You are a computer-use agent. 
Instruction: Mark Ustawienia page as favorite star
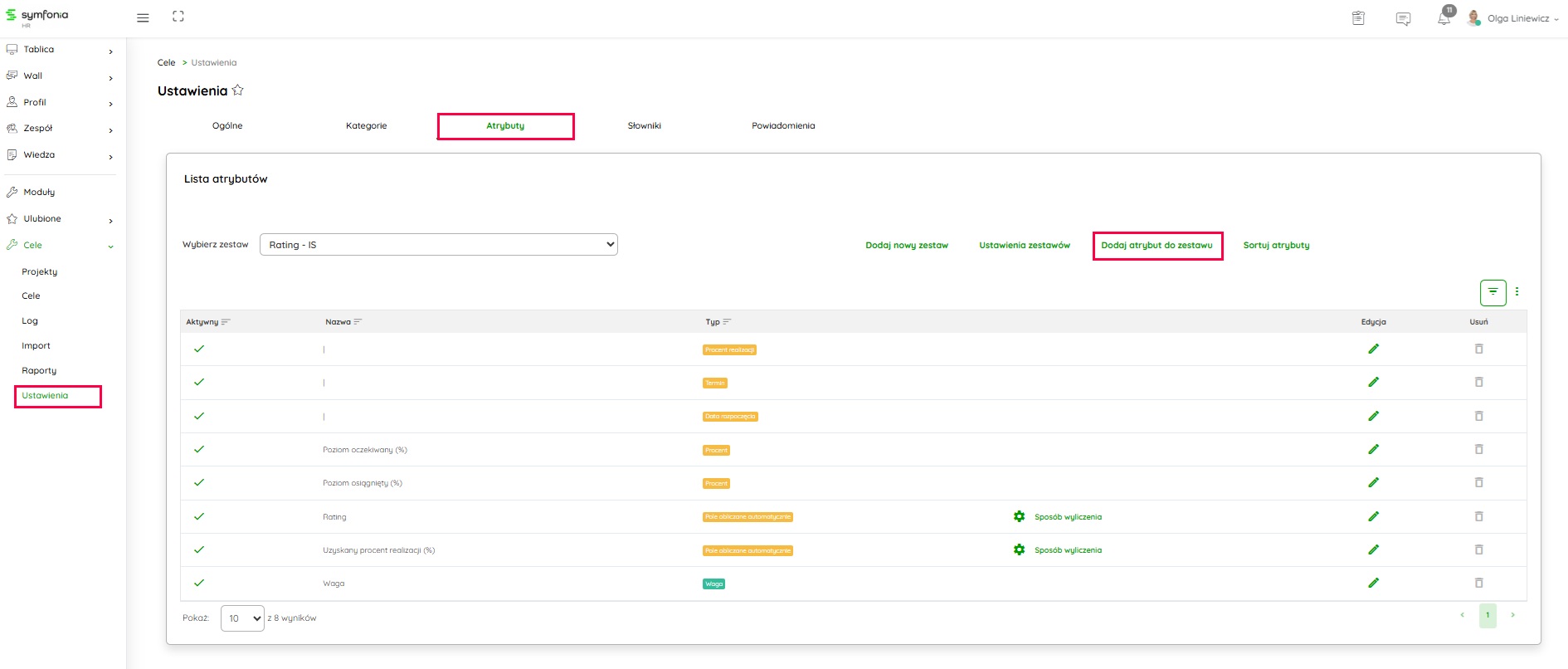coord(238,90)
